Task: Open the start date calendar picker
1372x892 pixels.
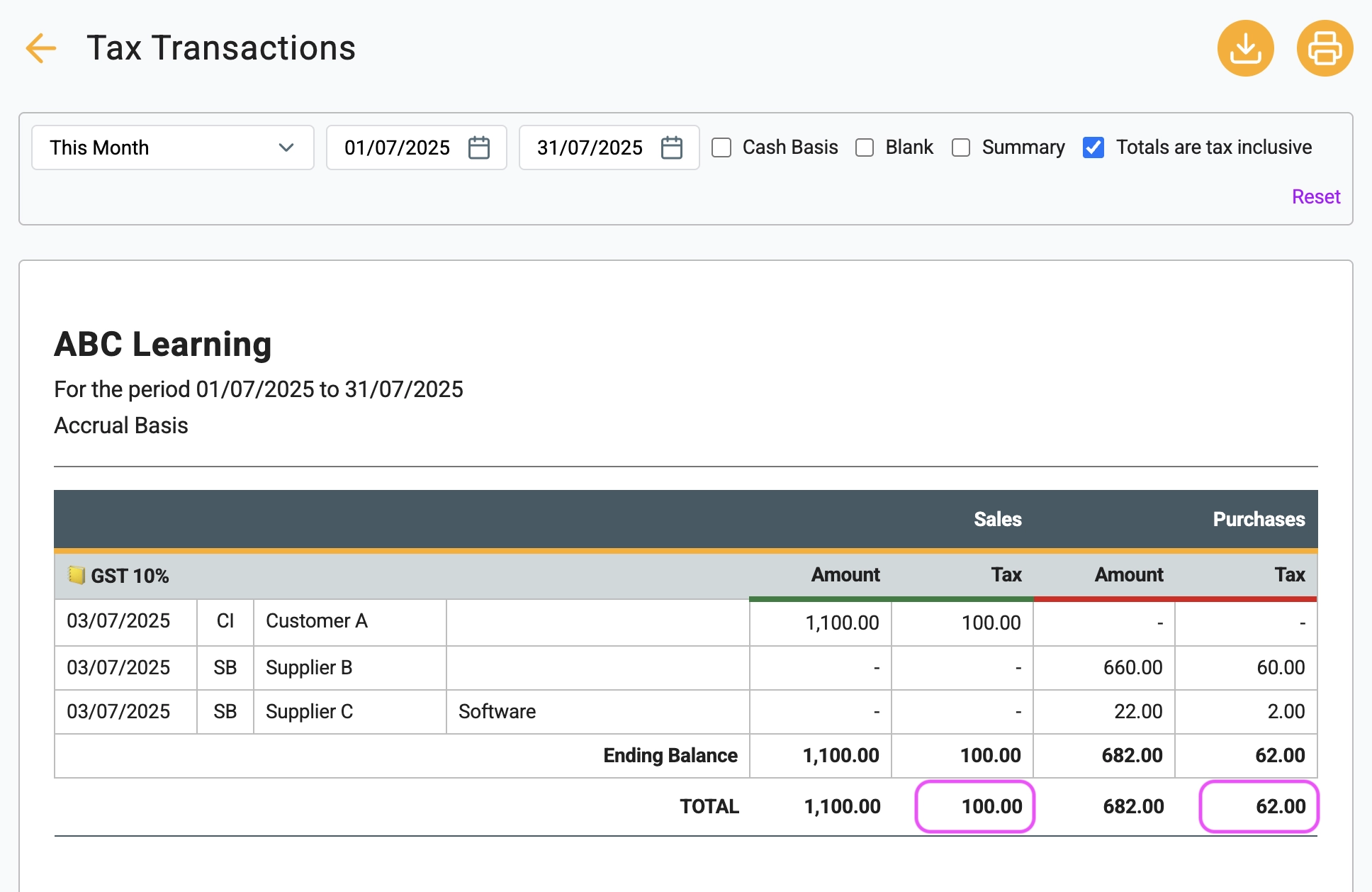Action: (x=479, y=147)
